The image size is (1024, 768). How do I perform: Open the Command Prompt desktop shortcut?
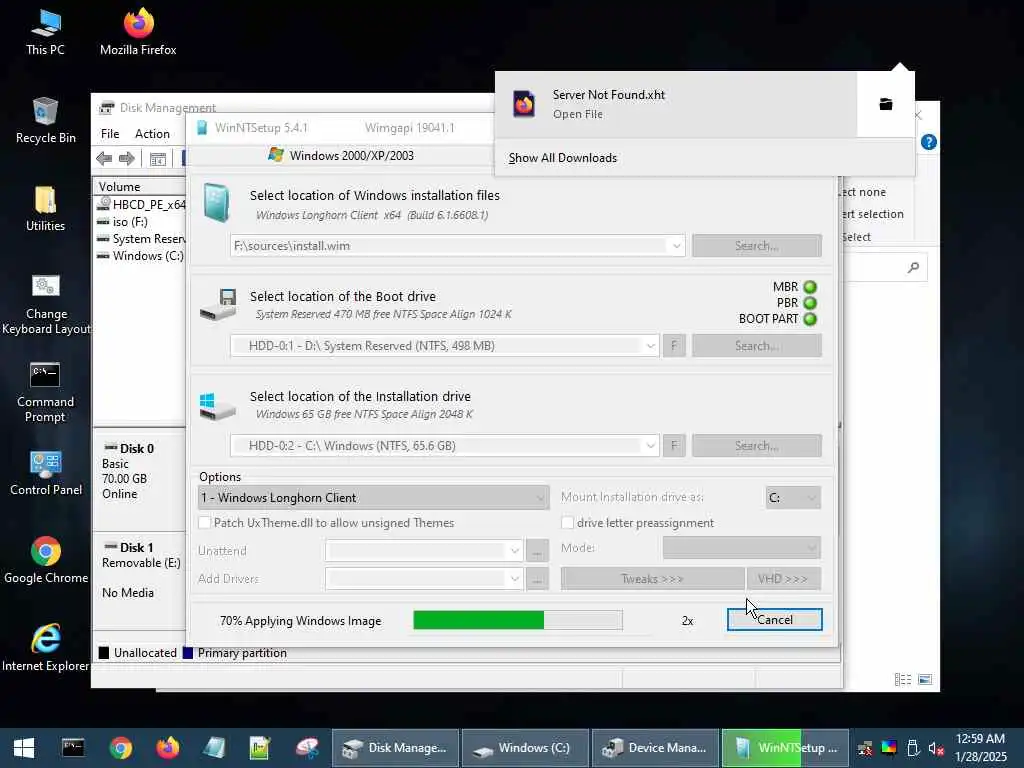(x=45, y=392)
